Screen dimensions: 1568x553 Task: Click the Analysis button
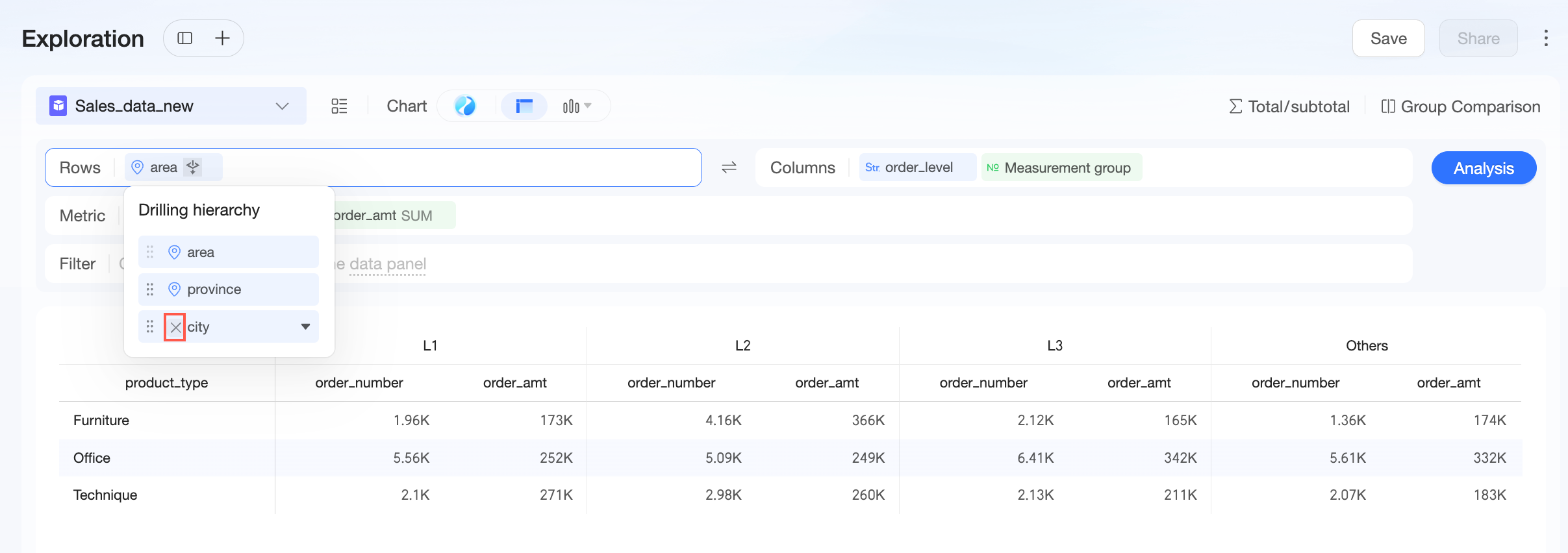click(1484, 168)
